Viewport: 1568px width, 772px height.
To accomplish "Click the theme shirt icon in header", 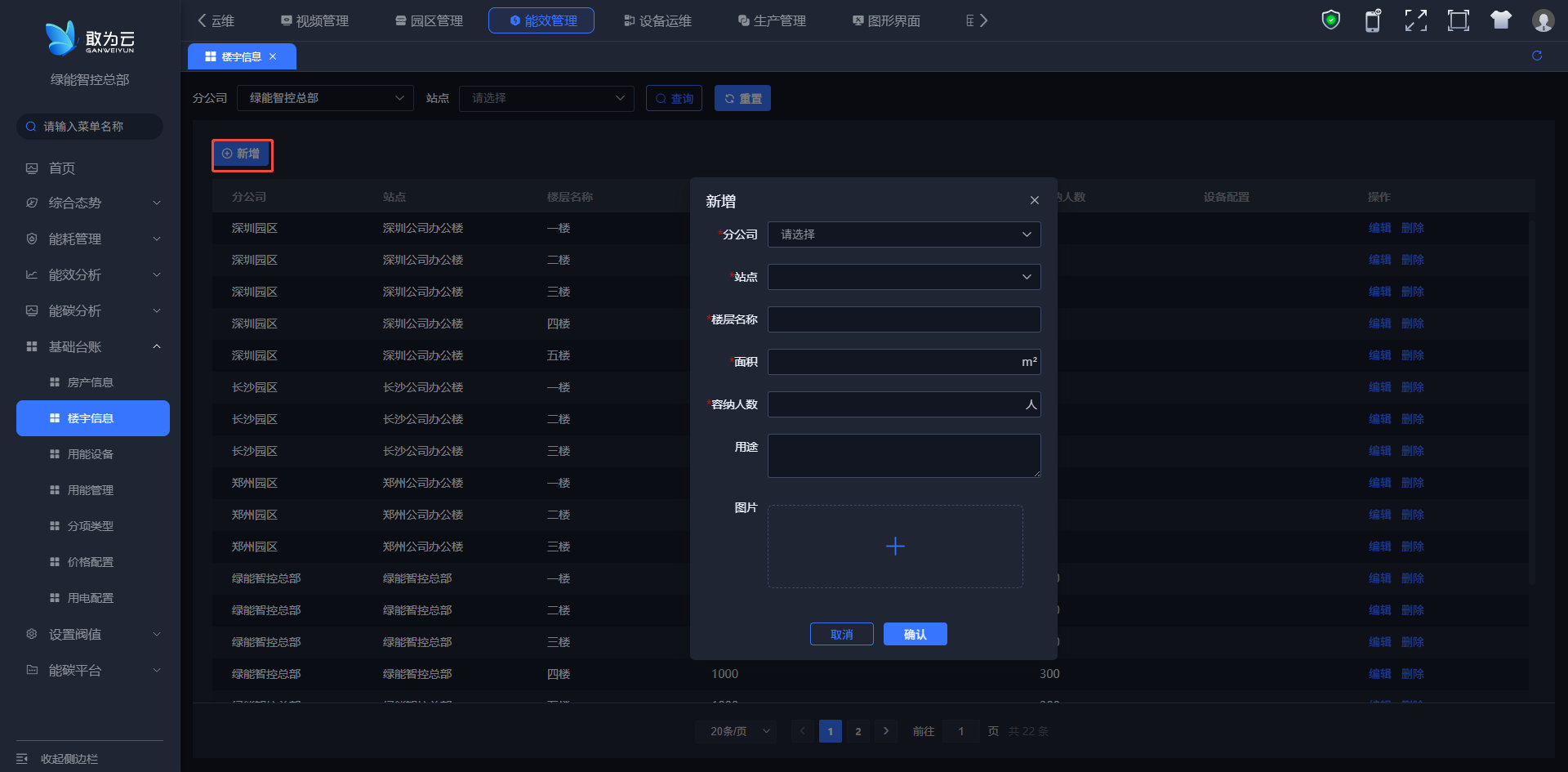I will click(x=1500, y=20).
